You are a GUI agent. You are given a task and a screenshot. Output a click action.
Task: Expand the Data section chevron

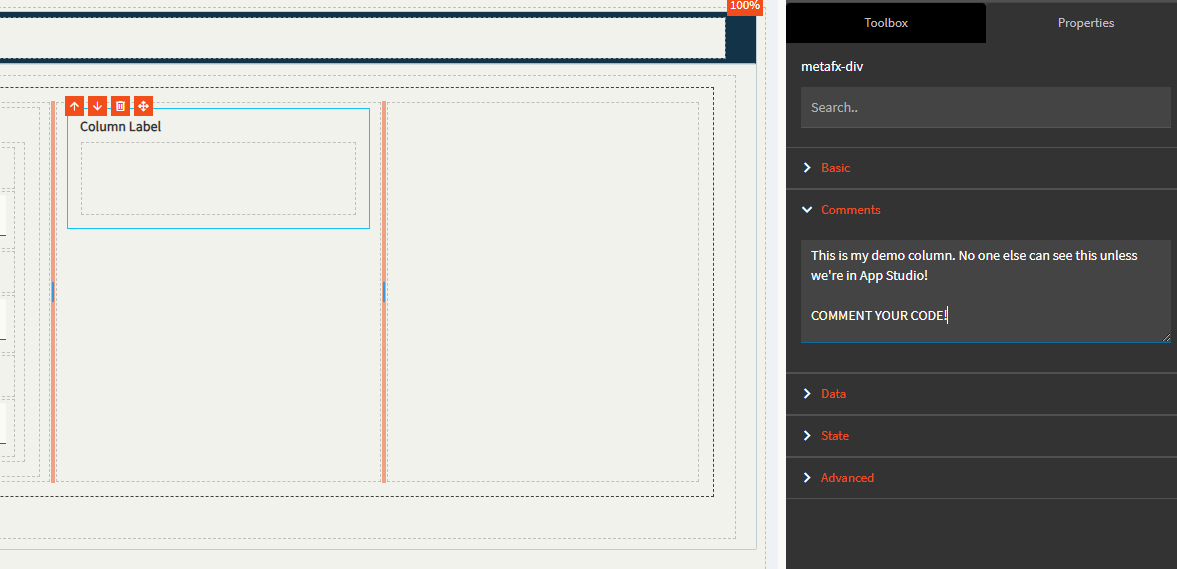pyautogui.click(x=807, y=393)
